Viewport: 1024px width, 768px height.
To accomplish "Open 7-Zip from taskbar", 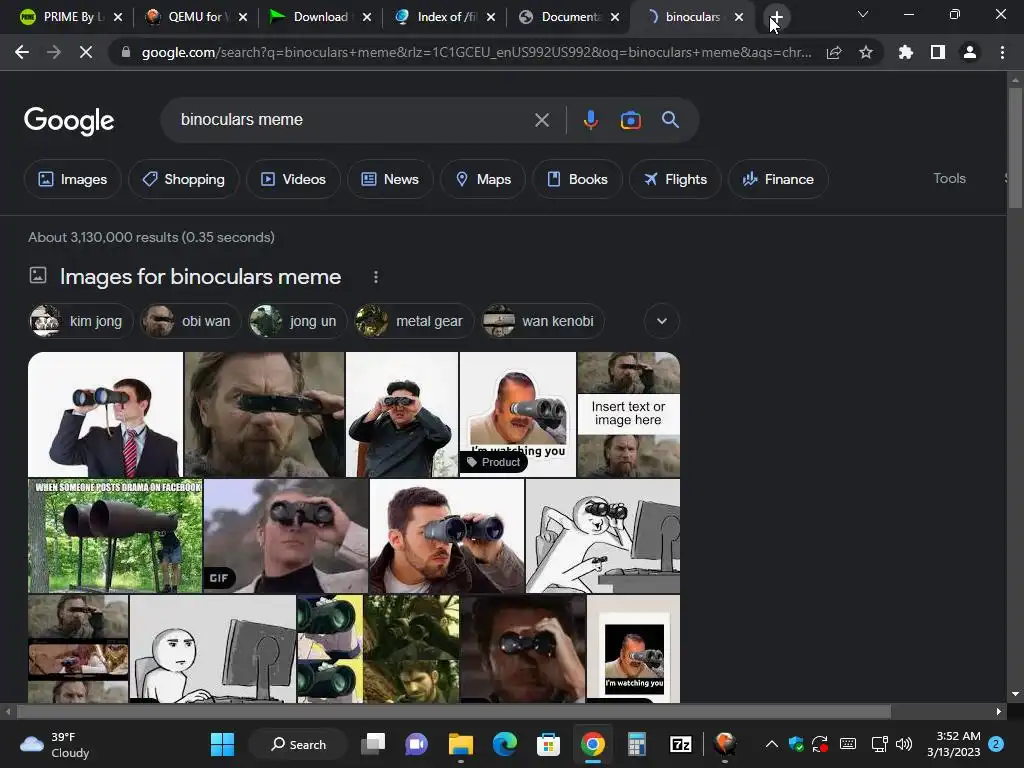I will click(x=680, y=744).
